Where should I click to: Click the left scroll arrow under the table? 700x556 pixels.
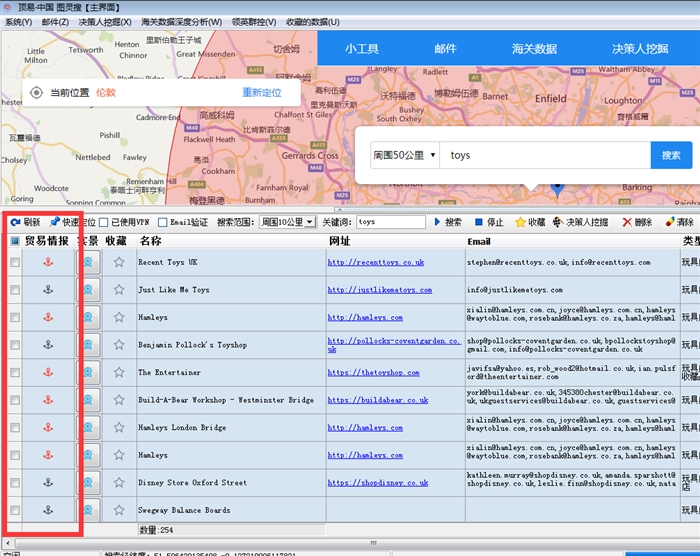[x=8, y=543]
